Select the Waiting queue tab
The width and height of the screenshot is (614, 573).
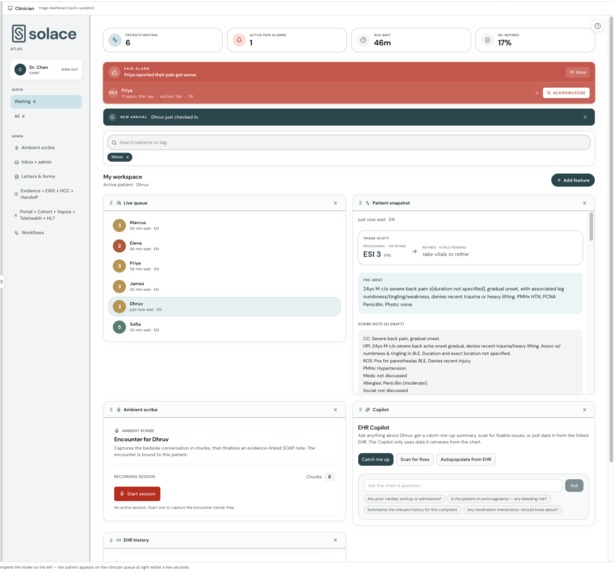(x=46, y=101)
